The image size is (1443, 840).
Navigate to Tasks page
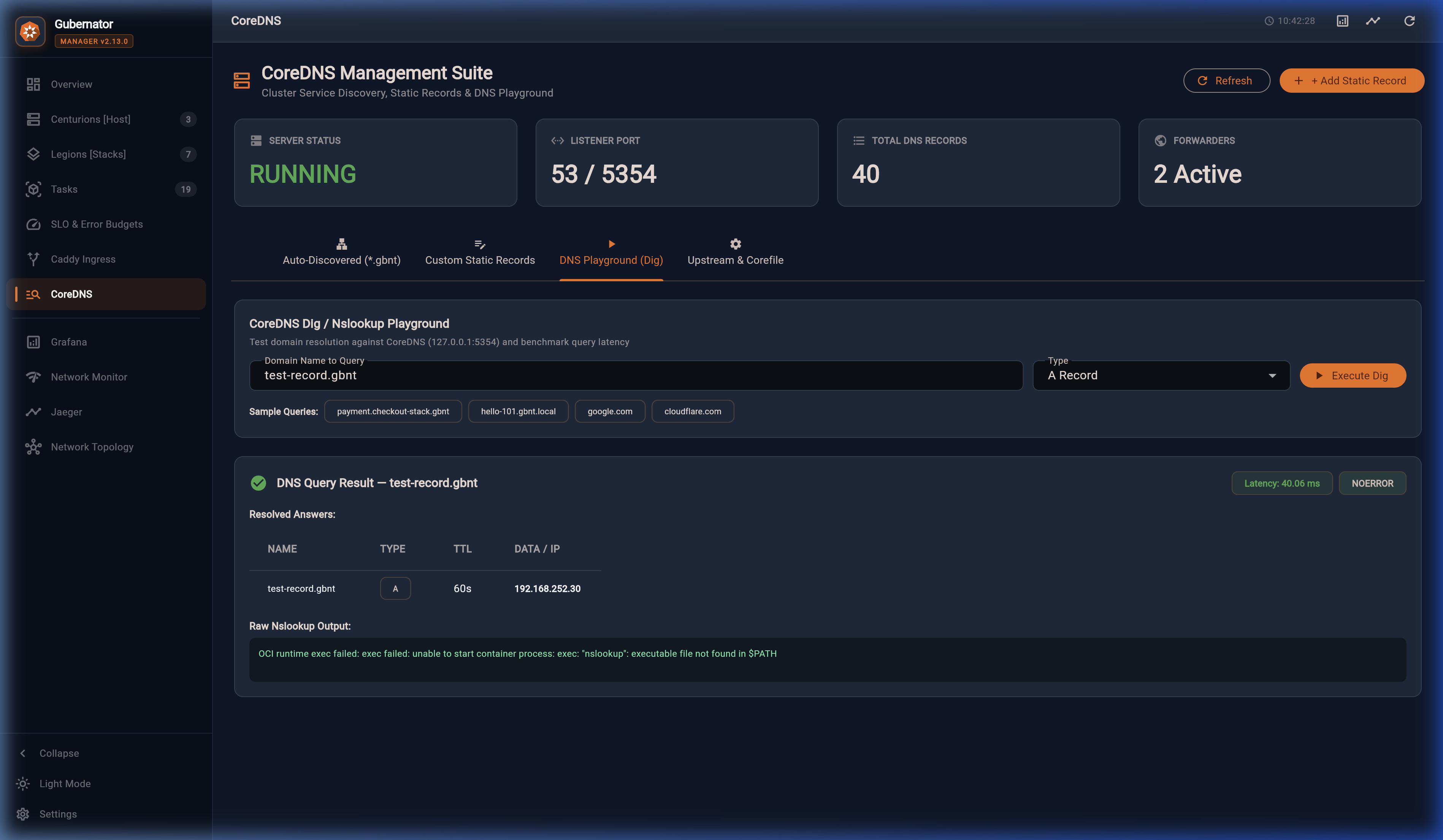[x=106, y=189]
